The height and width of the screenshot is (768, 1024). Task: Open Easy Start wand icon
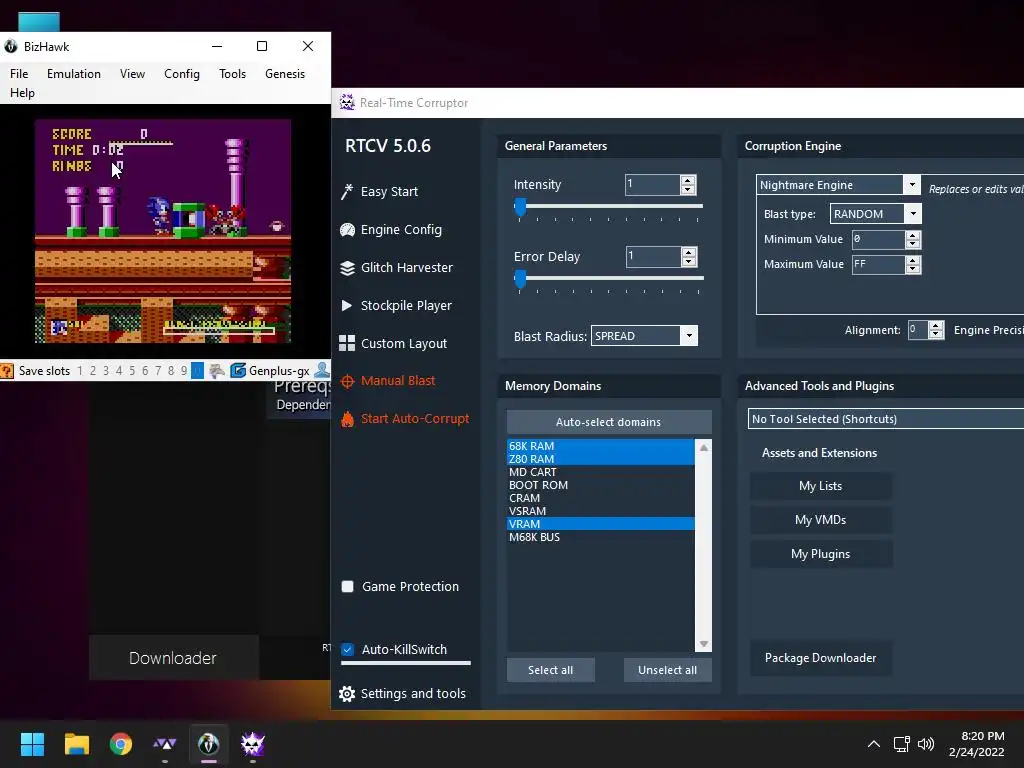tap(347, 191)
